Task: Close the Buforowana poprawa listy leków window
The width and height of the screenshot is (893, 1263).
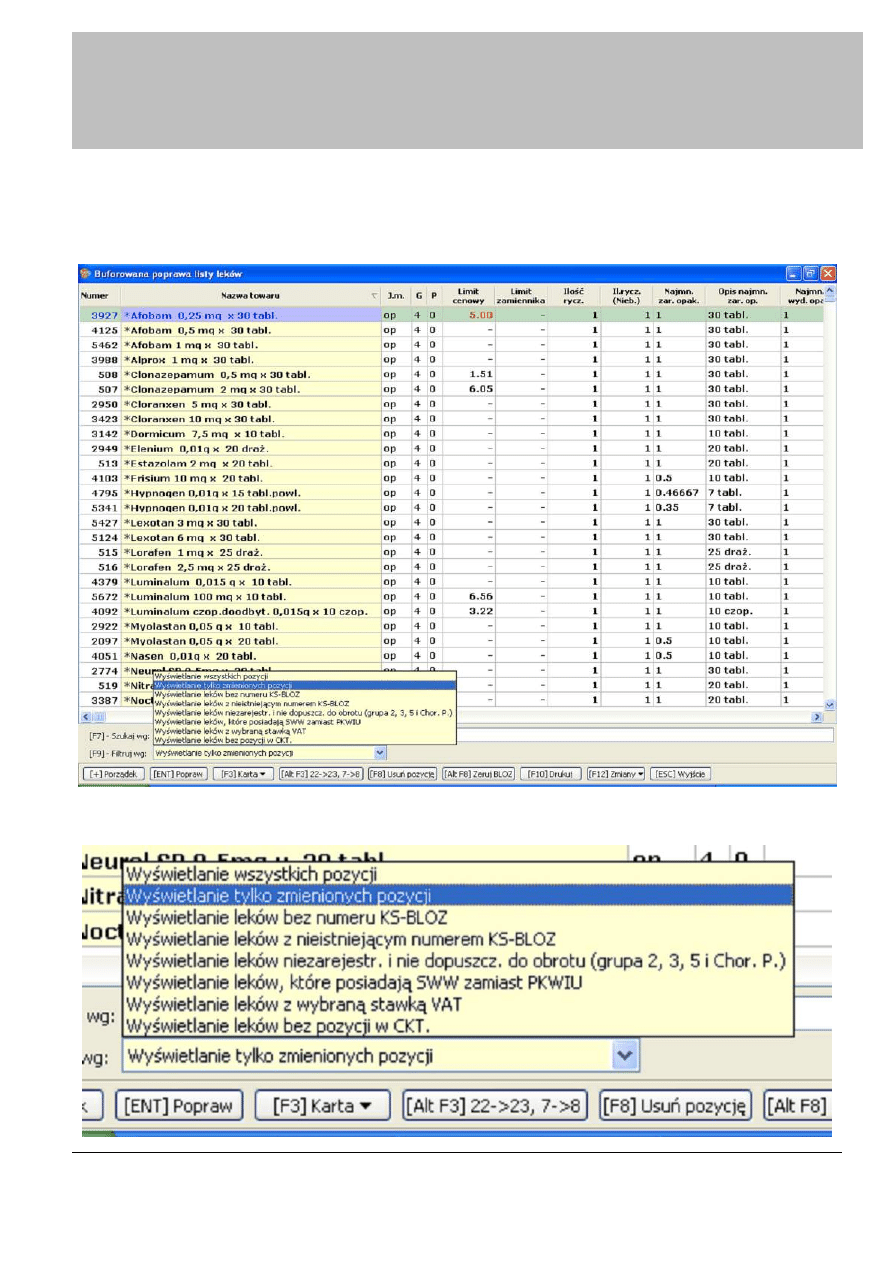Action: [828, 273]
